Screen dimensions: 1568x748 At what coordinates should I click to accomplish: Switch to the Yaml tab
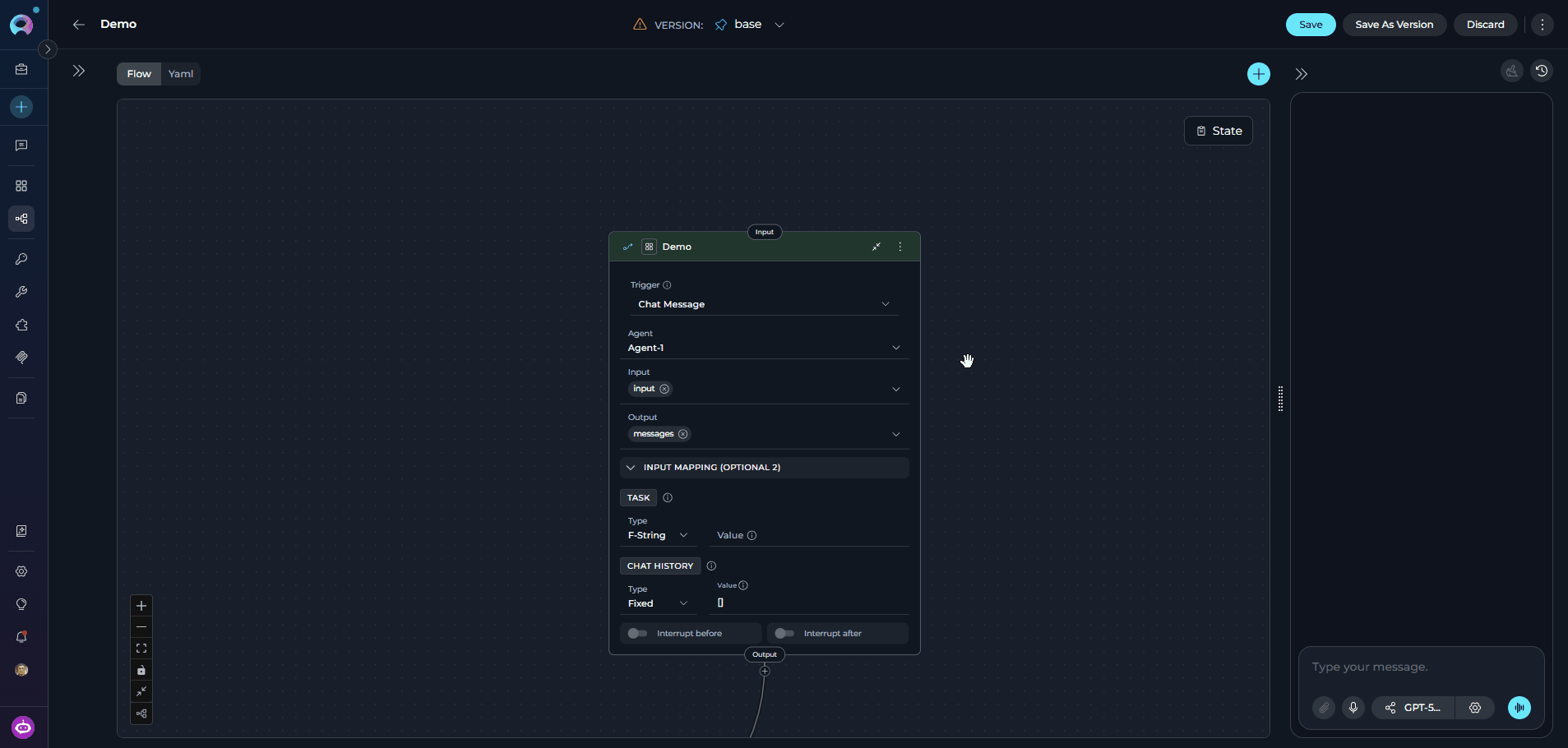point(181,74)
